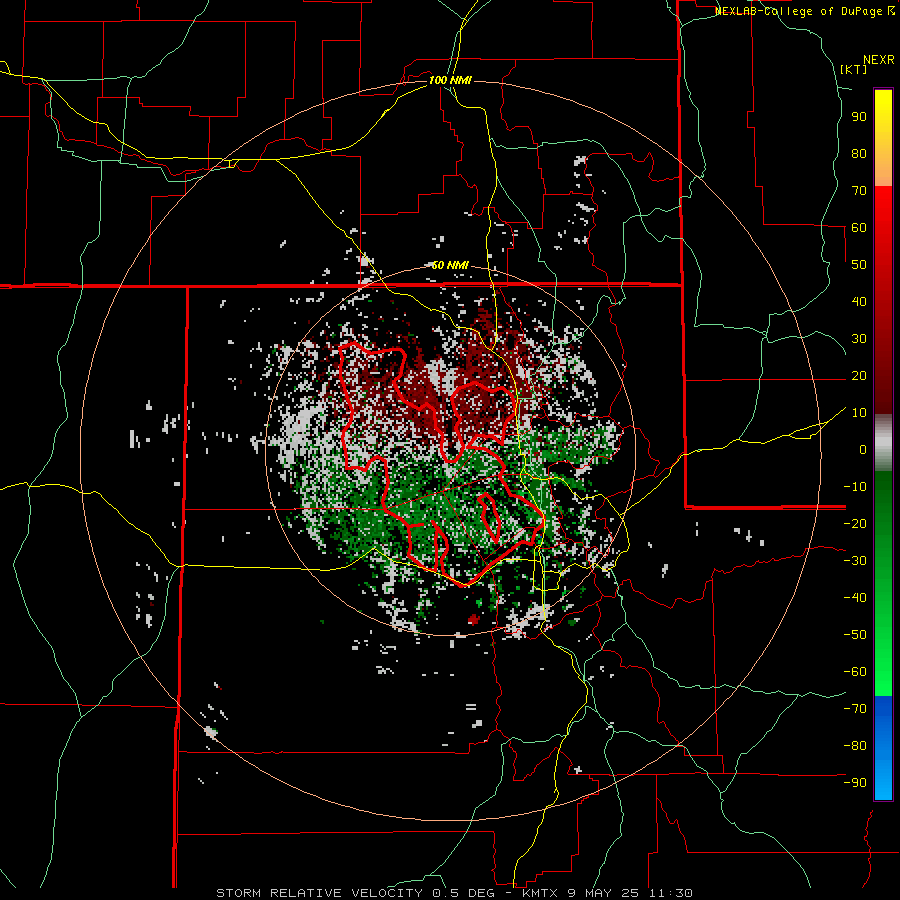
Task: Select the -80 value on velocity scale
Action: (x=855, y=746)
